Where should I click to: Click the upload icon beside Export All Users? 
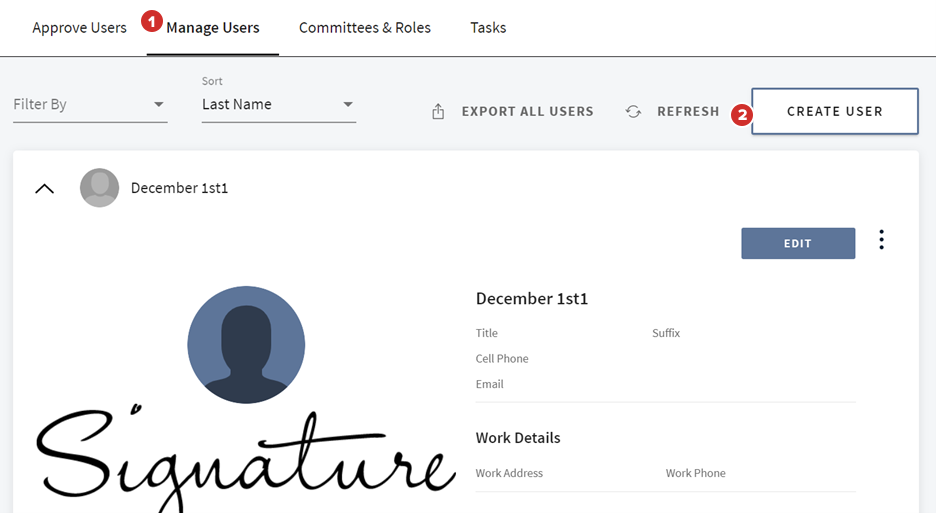tap(438, 112)
